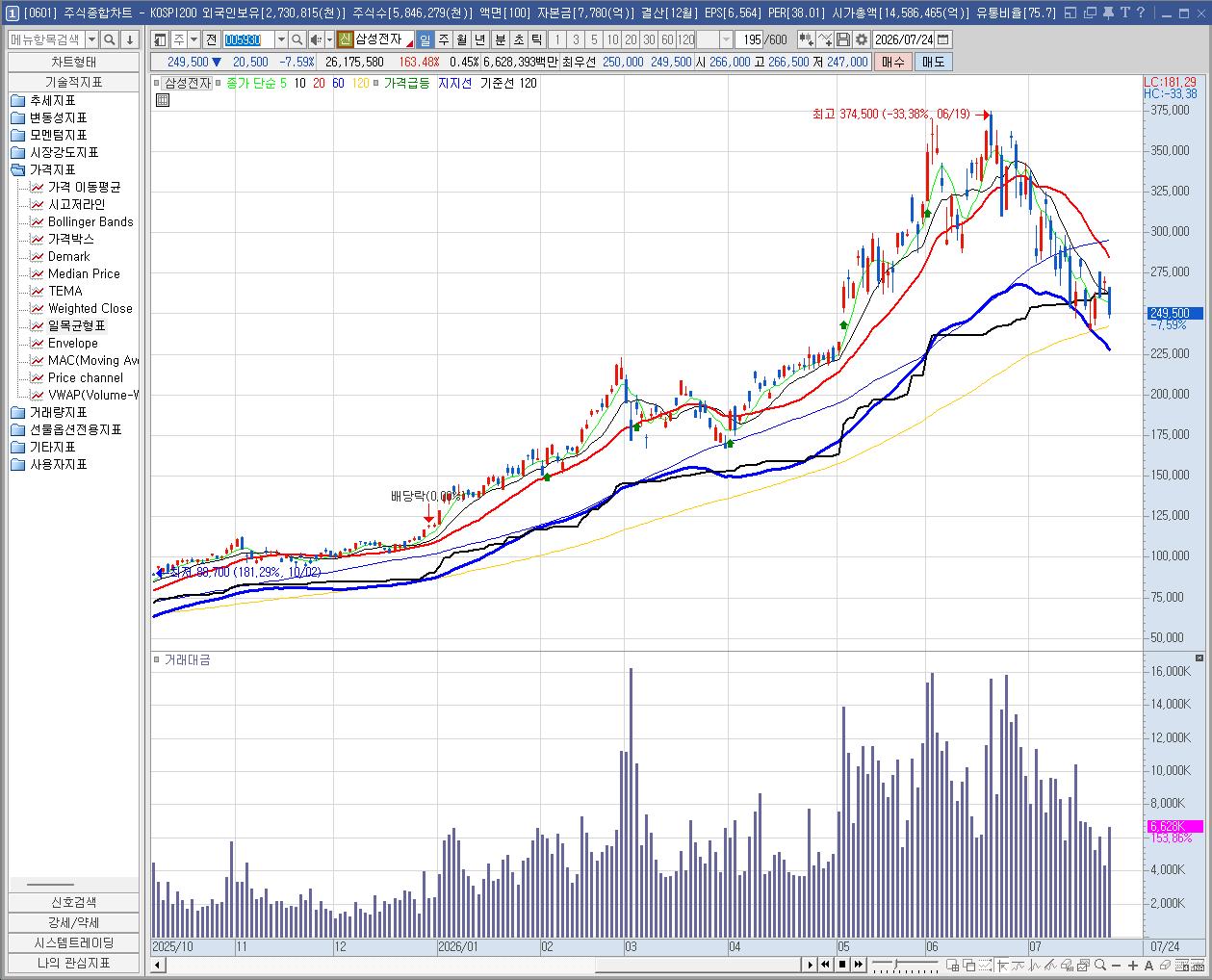Click the plus zoom-in icon
The image size is (1212, 980).
pyautogui.click(x=1133, y=965)
